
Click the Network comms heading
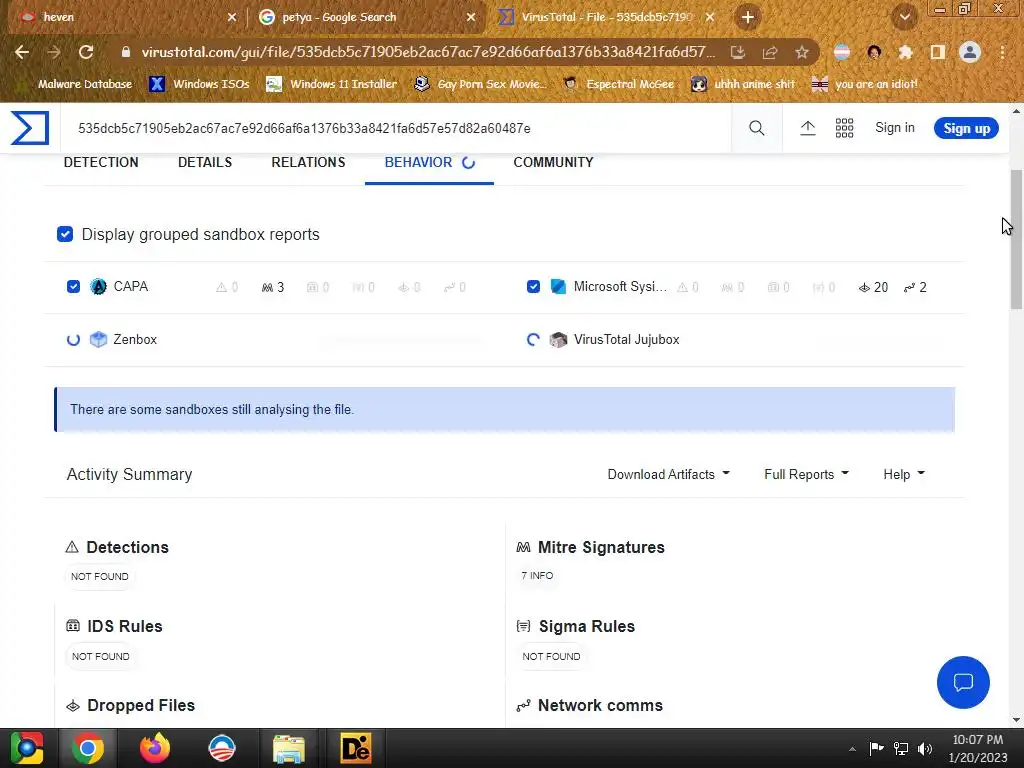tap(600, 705)
